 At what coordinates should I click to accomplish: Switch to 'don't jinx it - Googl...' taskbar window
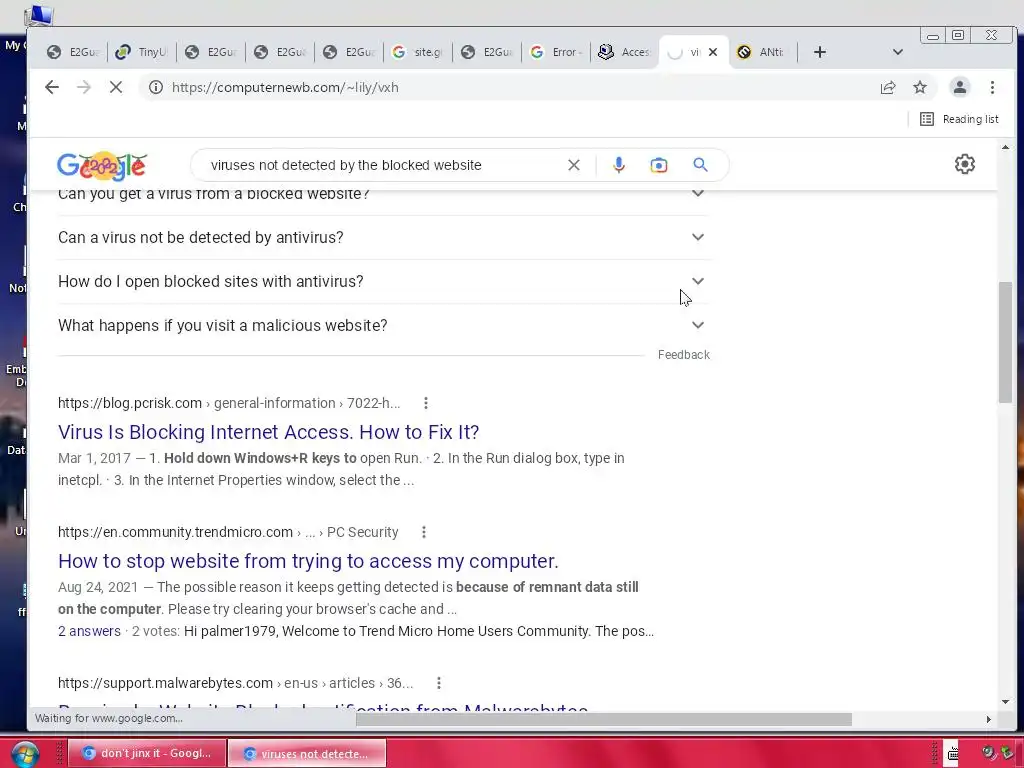[147, 754]
